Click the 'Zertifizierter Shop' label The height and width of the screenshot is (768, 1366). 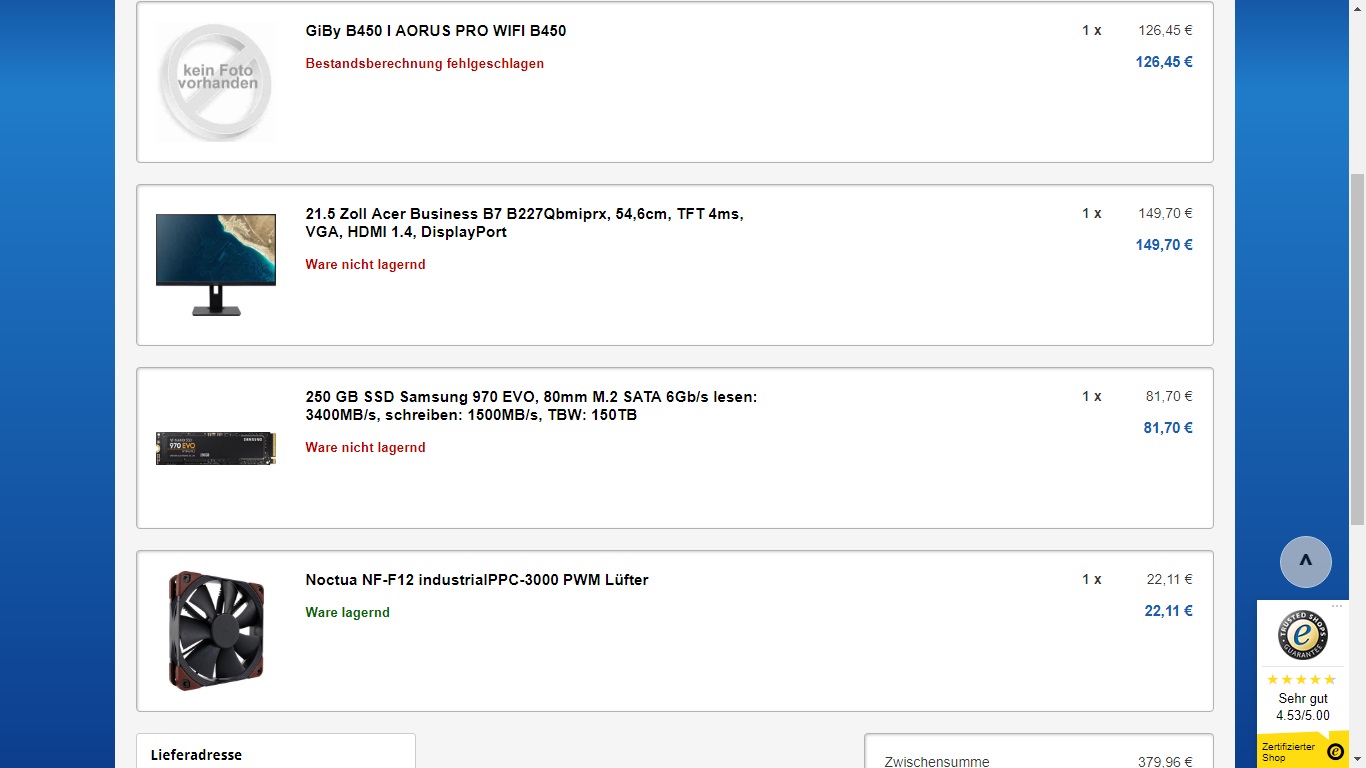(x=1288, y=752)
